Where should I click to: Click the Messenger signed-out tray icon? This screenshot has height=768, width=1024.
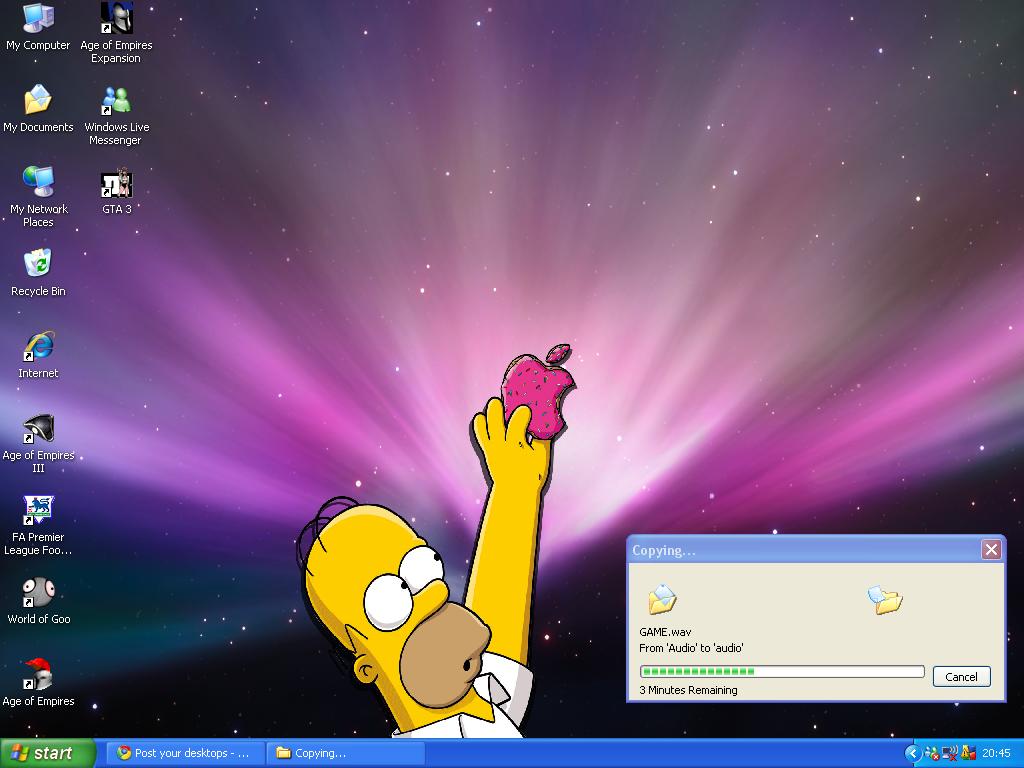pyautogui.click(x=932, y=753)
